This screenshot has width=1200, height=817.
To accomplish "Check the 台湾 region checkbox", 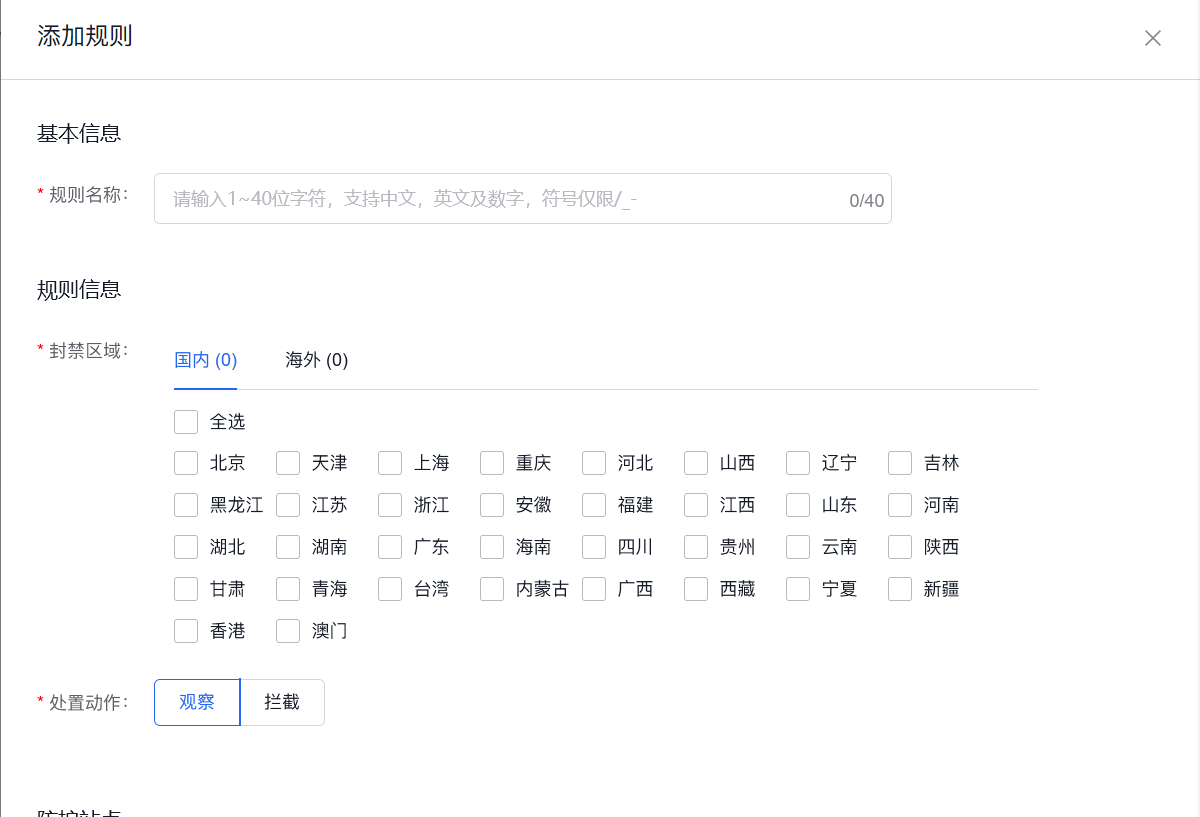I will point(390,588).
